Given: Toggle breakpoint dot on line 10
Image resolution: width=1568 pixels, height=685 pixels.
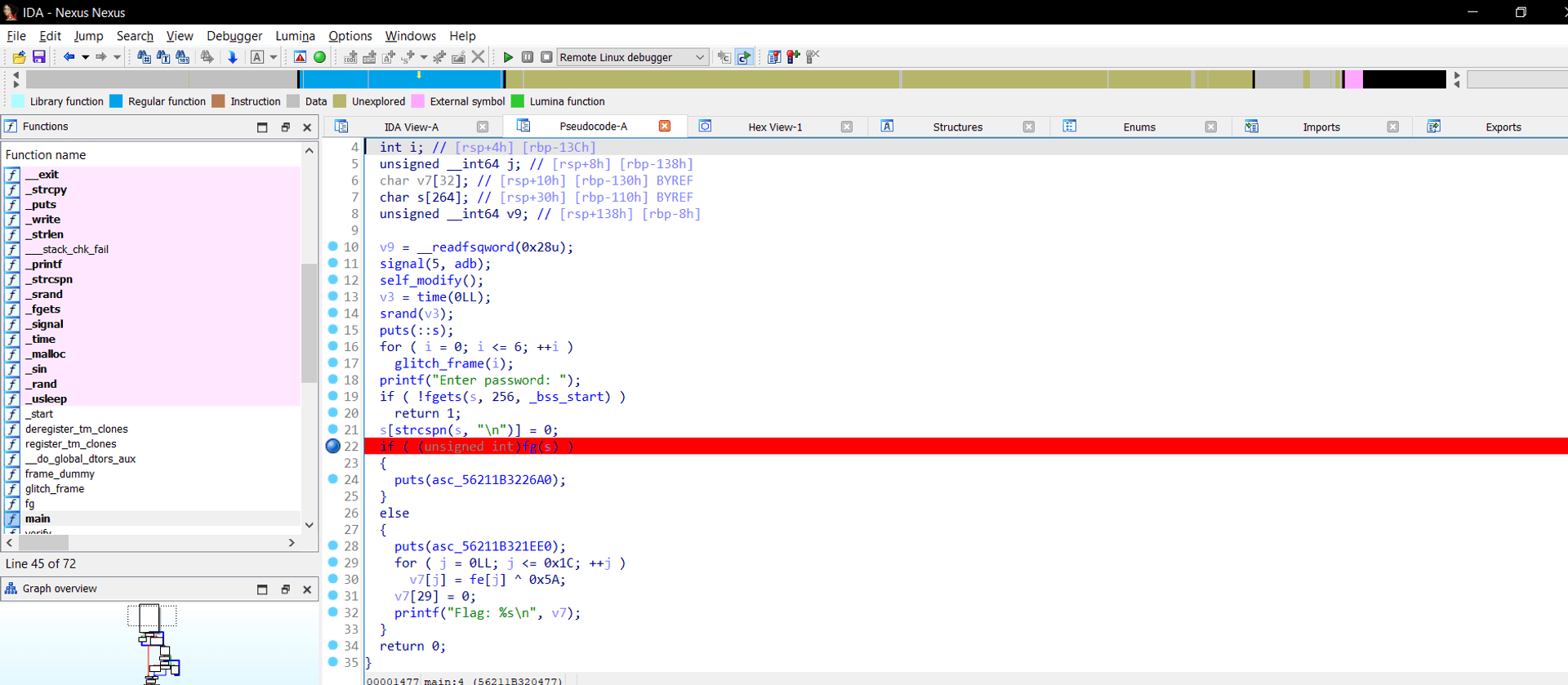Looking at the screenshot, I should [333, 247].
